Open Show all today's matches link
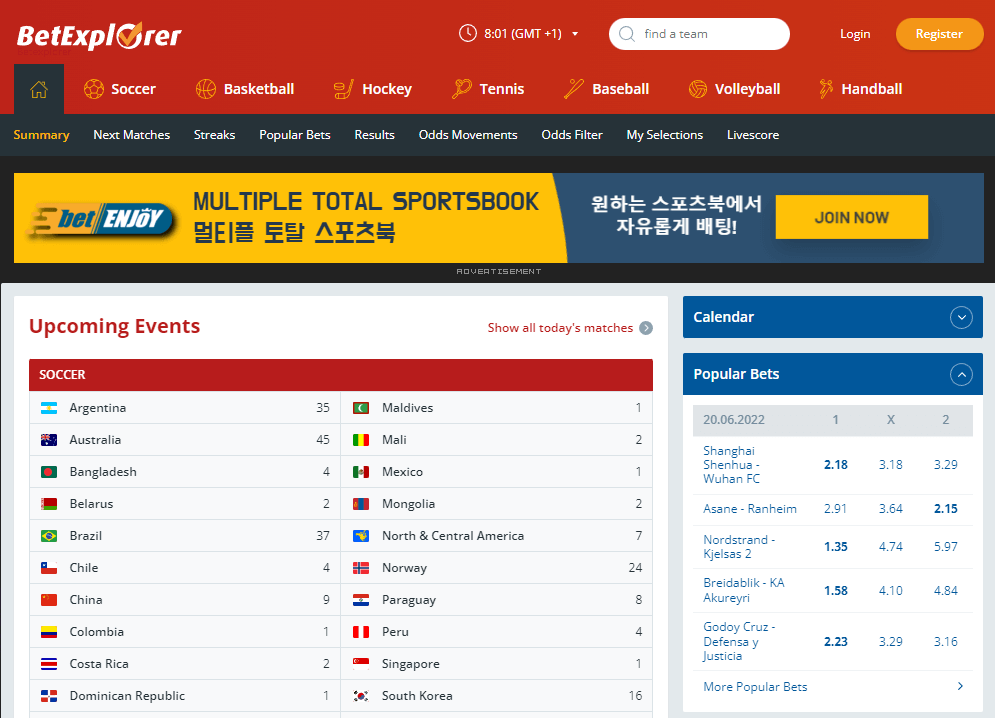Image resolution: width=995 pixels, height=718 pixels. [x=560, y=328]
